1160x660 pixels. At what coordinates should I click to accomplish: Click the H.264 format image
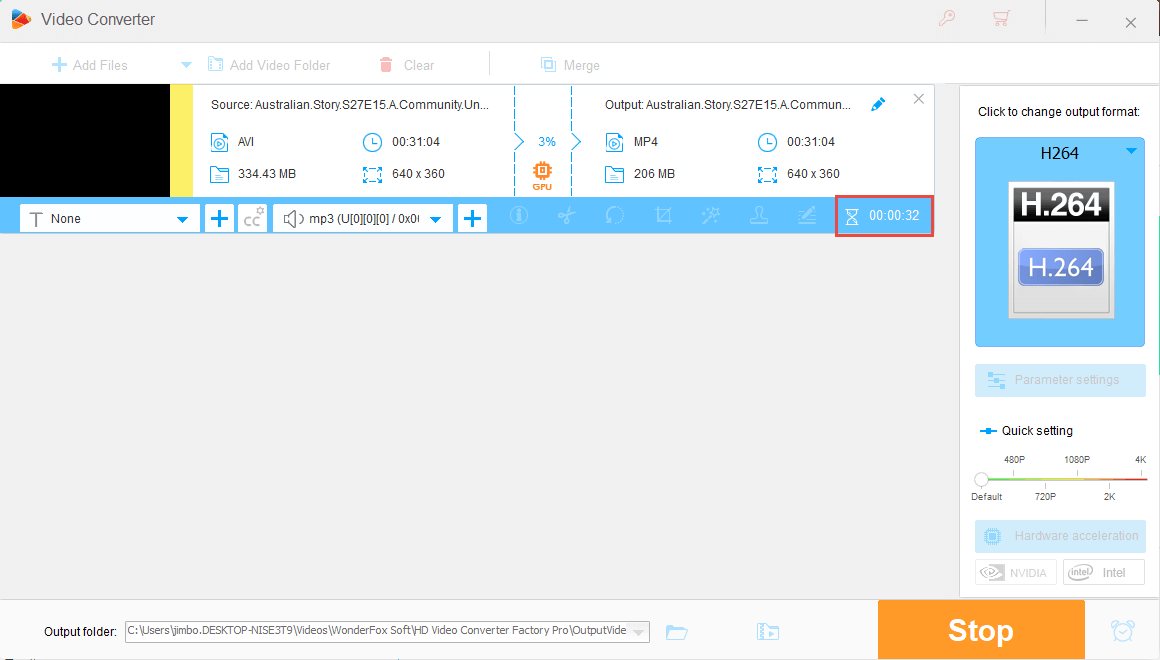[1061, 250]
